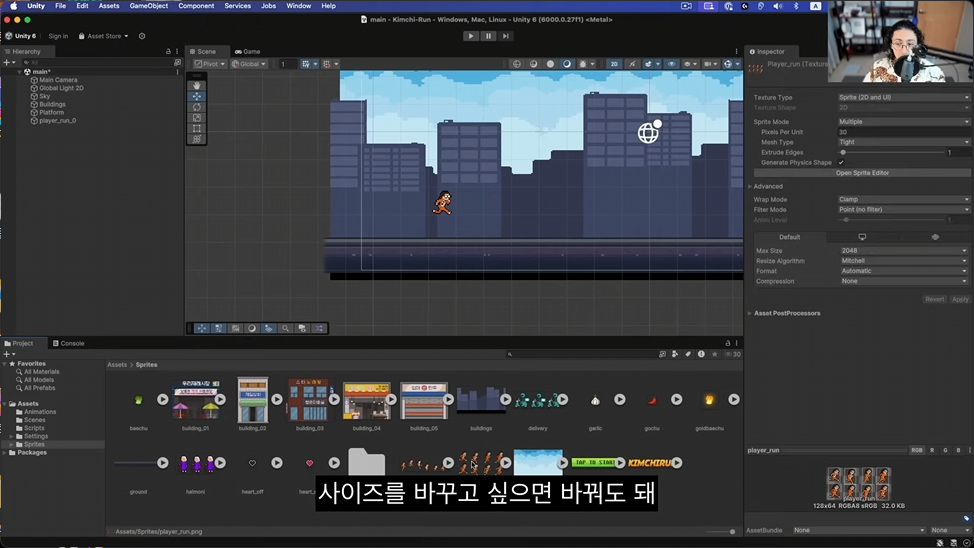The width and height of the screenshot is (974, 548).
Task: Expand the Settings folder in Project
Action: [x=11, y=436]
